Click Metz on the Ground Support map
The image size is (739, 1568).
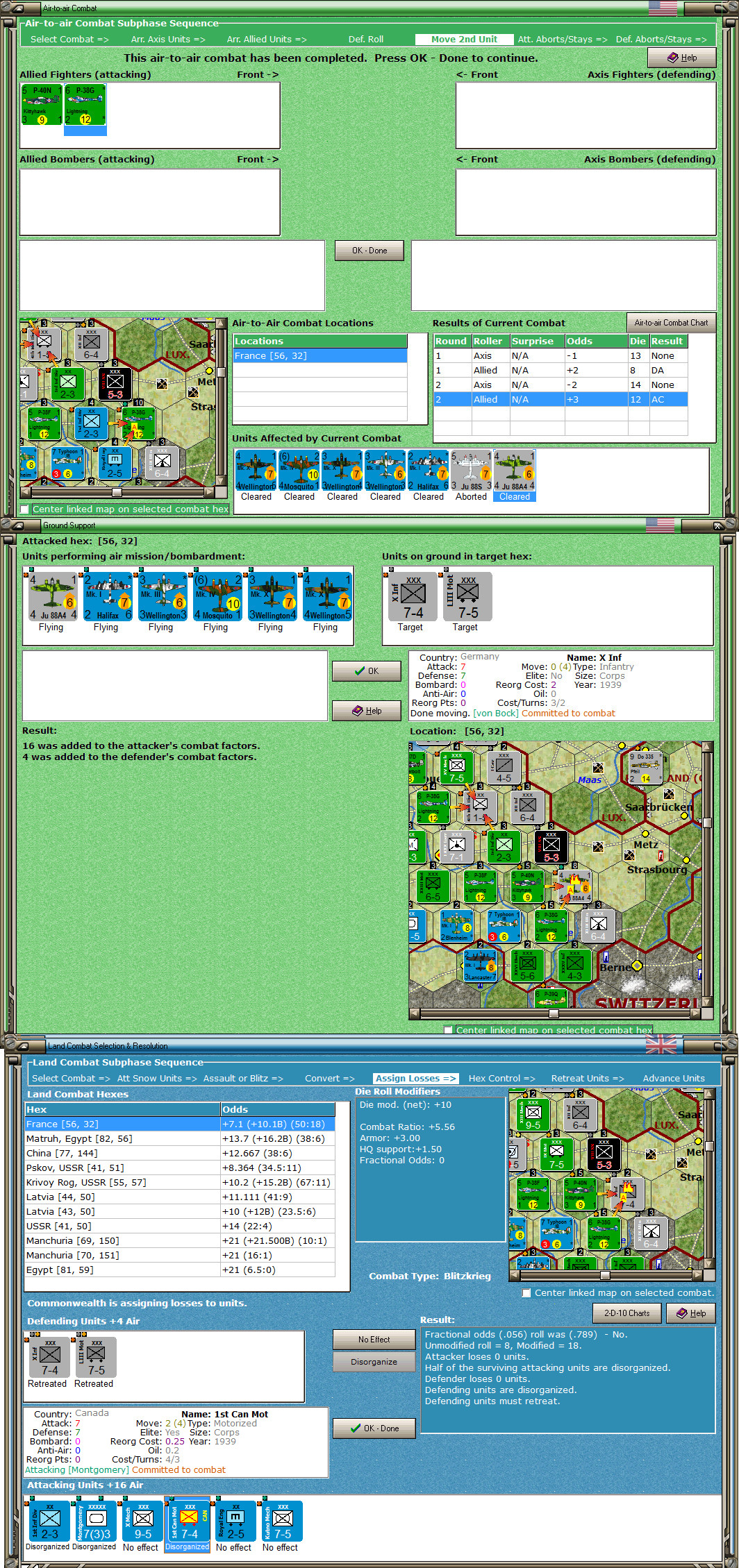tap(645, 844)
